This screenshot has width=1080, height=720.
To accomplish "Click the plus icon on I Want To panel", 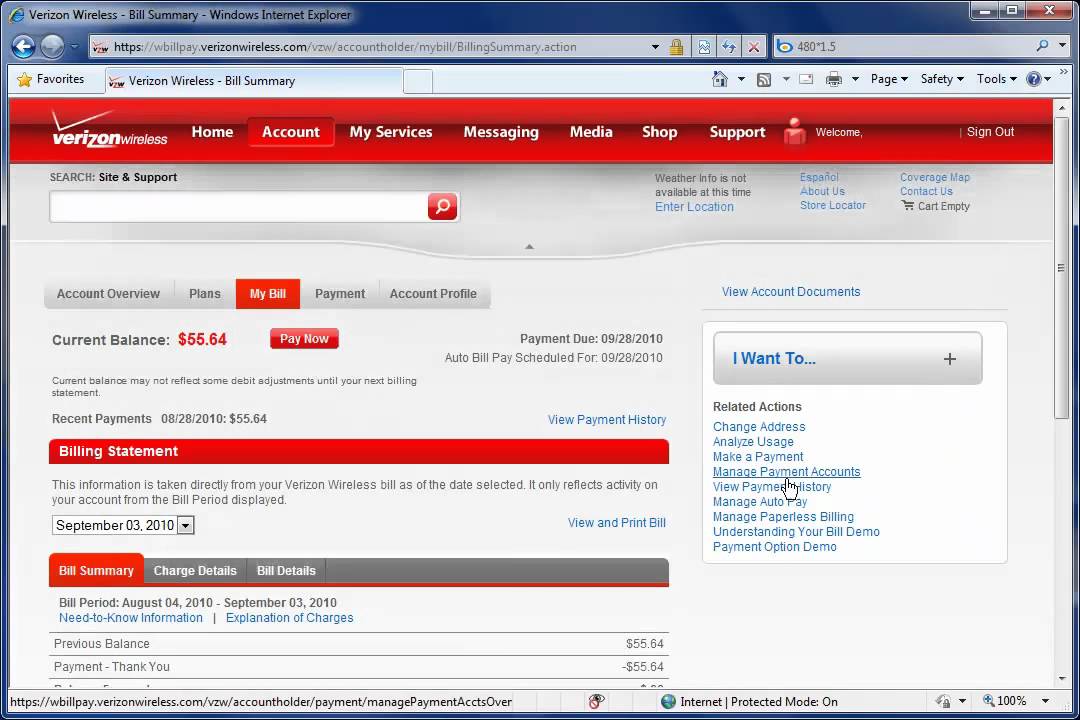I will pos(950,359).
